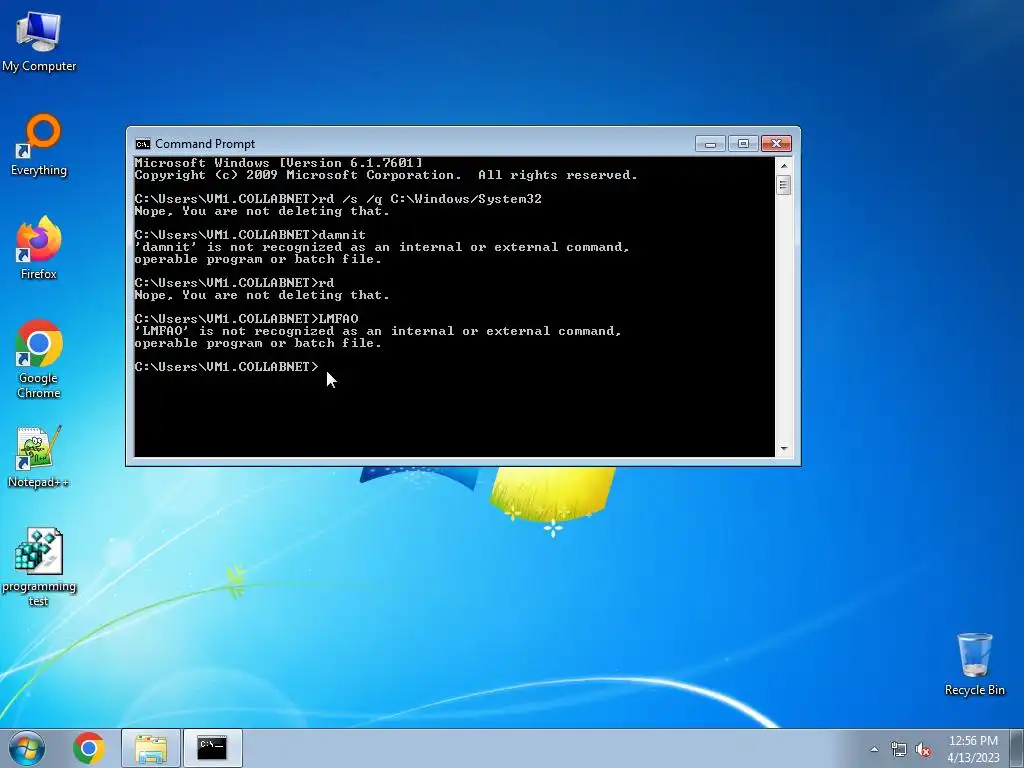Select the programming test file icon

click(39, 567)
